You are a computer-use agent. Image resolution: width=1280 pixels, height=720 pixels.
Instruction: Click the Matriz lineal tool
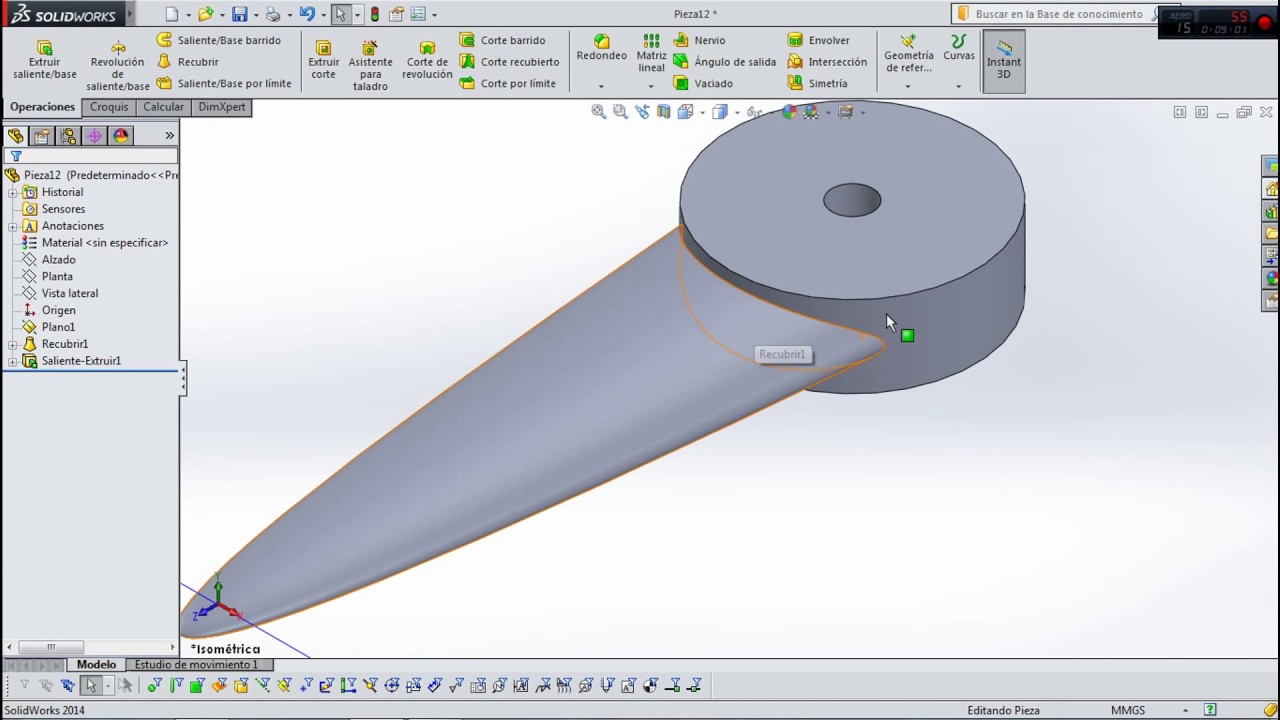pyautogui.click(x=651, y=53)
